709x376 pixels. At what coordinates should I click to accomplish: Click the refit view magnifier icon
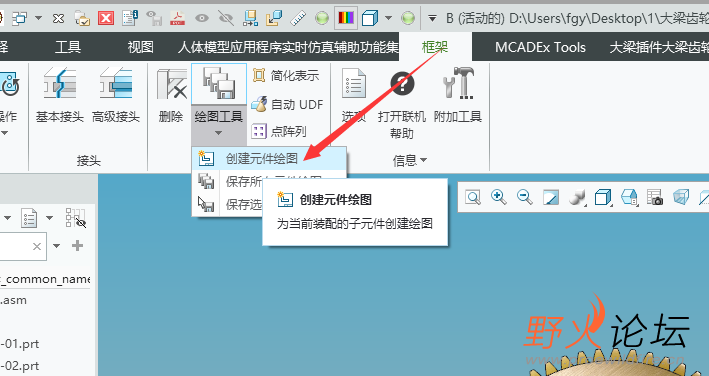tap(473, 197)
